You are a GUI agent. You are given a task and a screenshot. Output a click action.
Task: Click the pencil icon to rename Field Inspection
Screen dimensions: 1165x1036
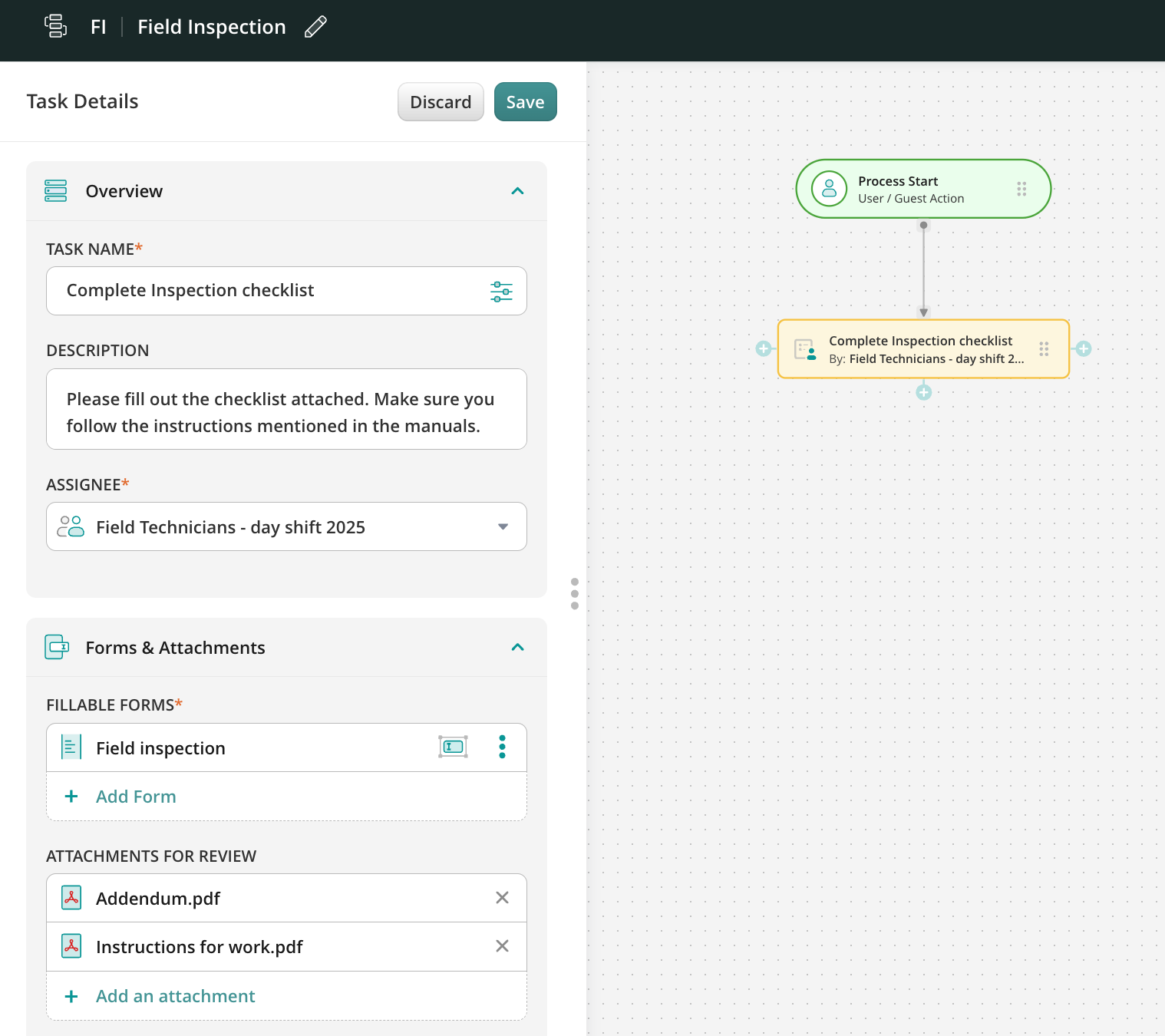315,27
